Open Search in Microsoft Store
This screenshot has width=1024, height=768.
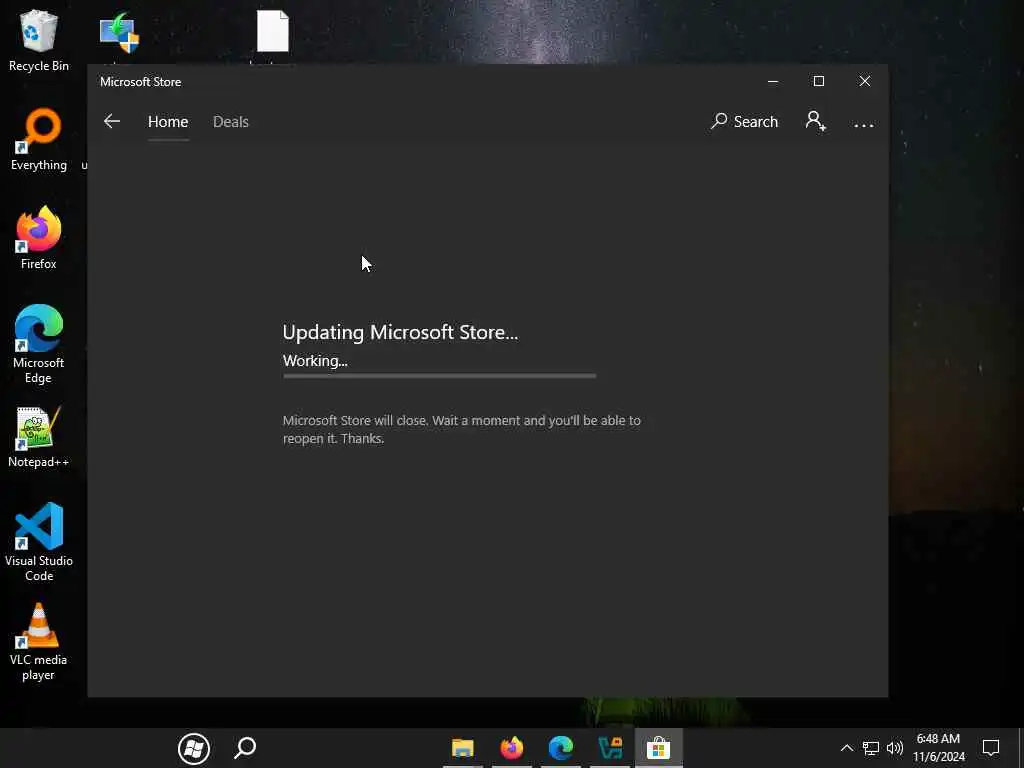pos(744,121)
